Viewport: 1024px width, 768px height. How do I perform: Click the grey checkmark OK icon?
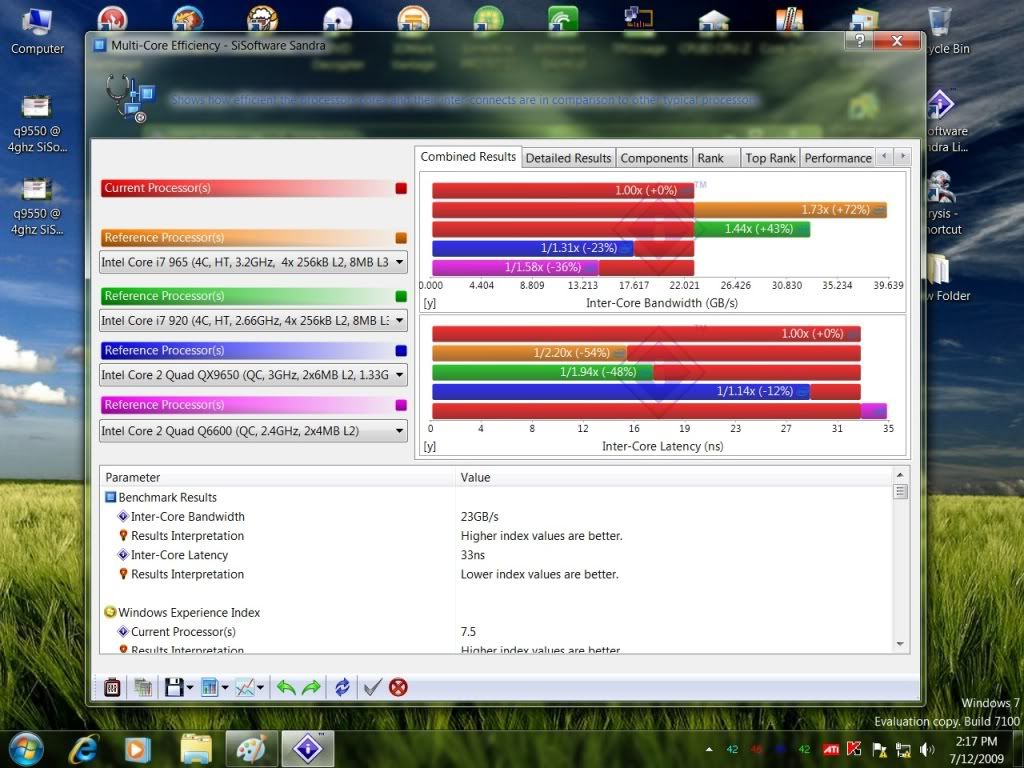click(372, 687)
